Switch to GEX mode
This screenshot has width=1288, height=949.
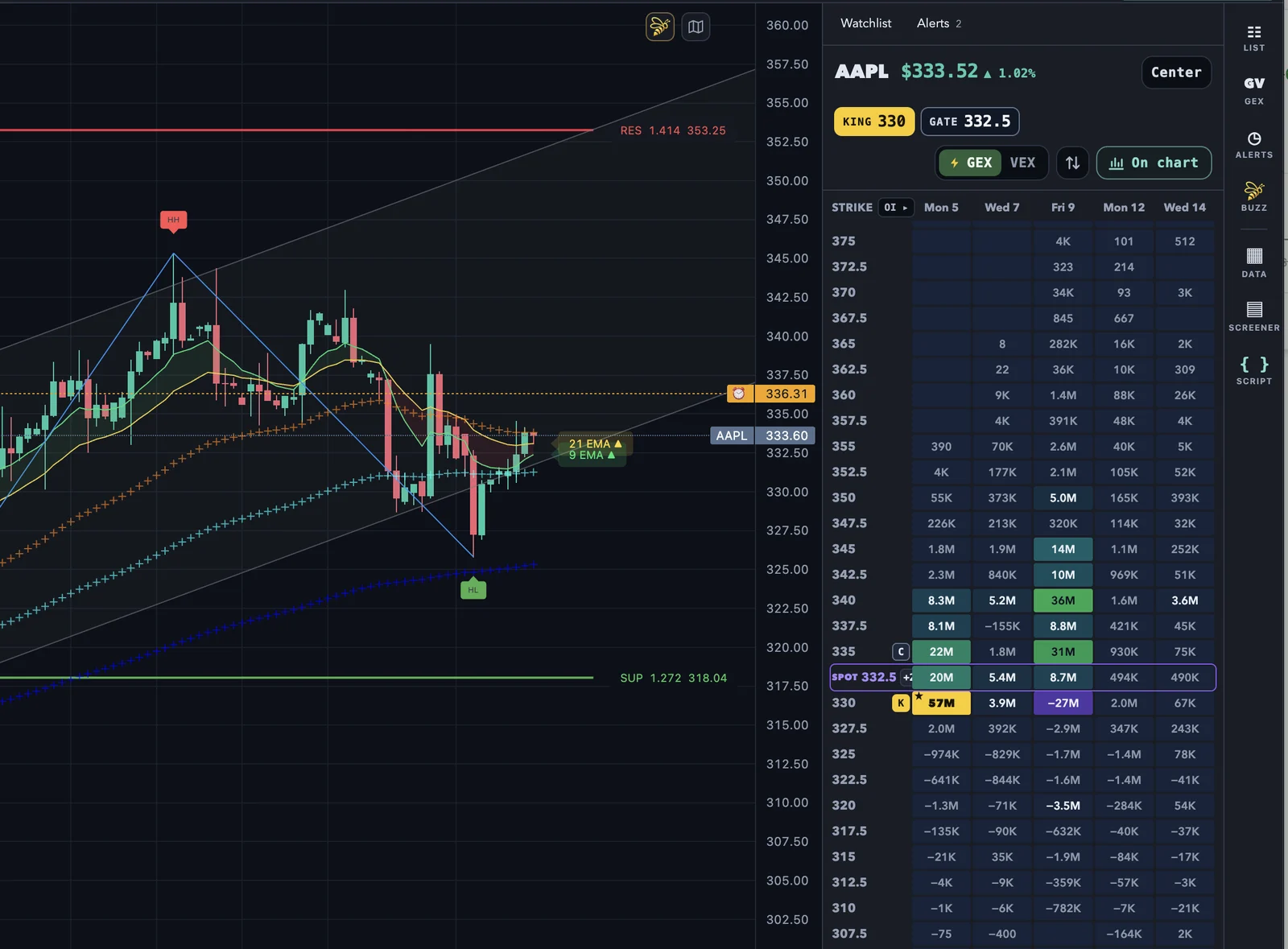pyautogui.click(x=971, y=163)
